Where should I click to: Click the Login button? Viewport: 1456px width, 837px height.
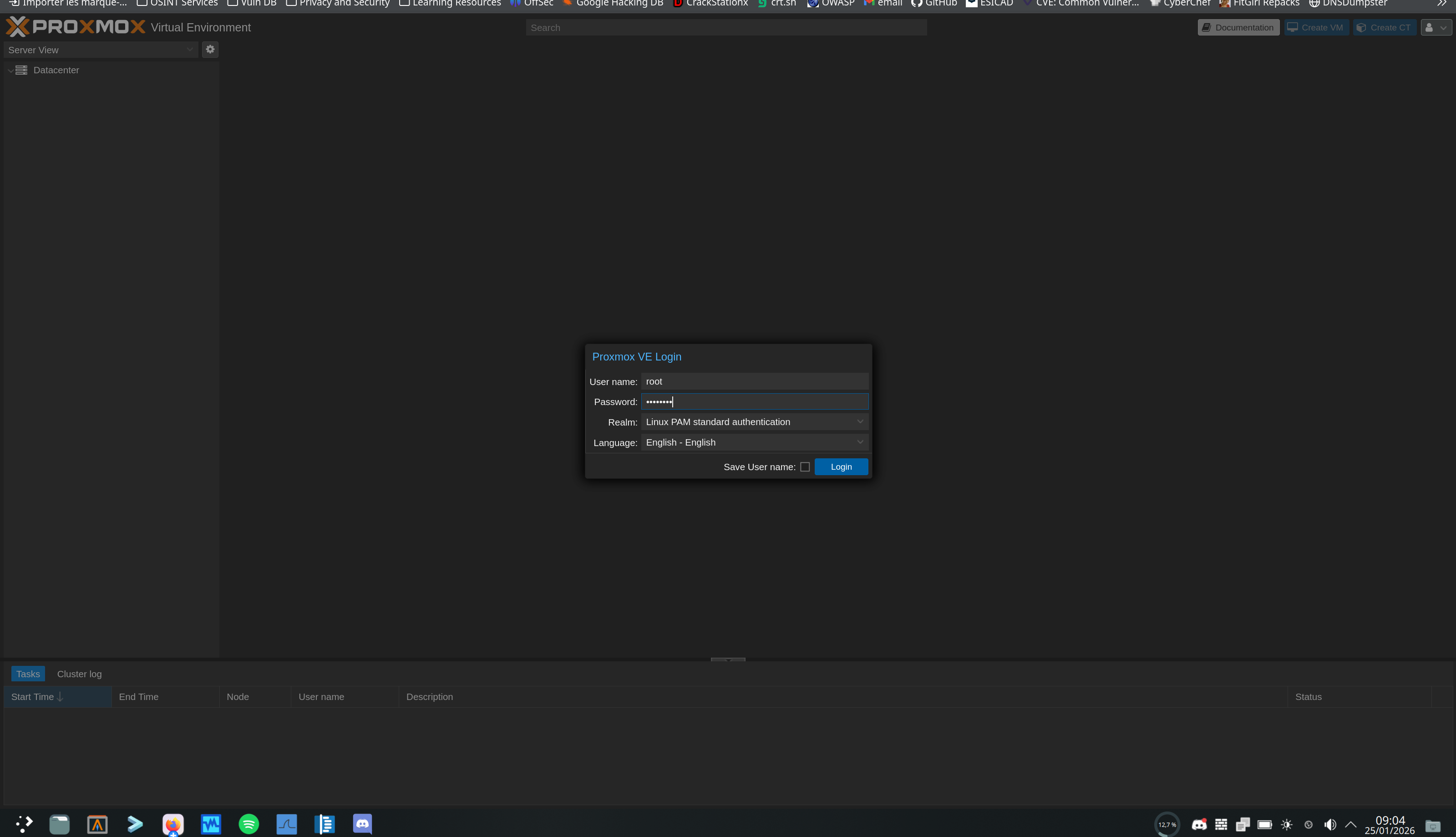click(841, 467)
